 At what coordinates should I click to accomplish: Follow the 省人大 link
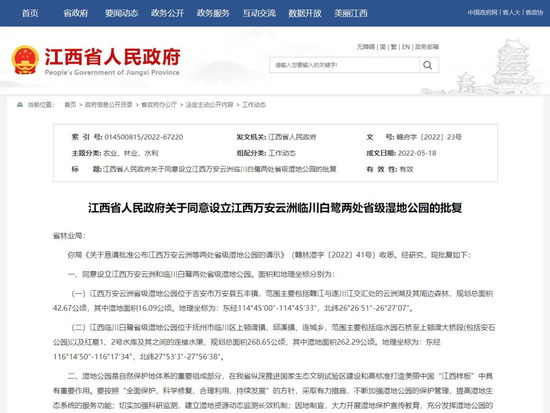(511, 13)
